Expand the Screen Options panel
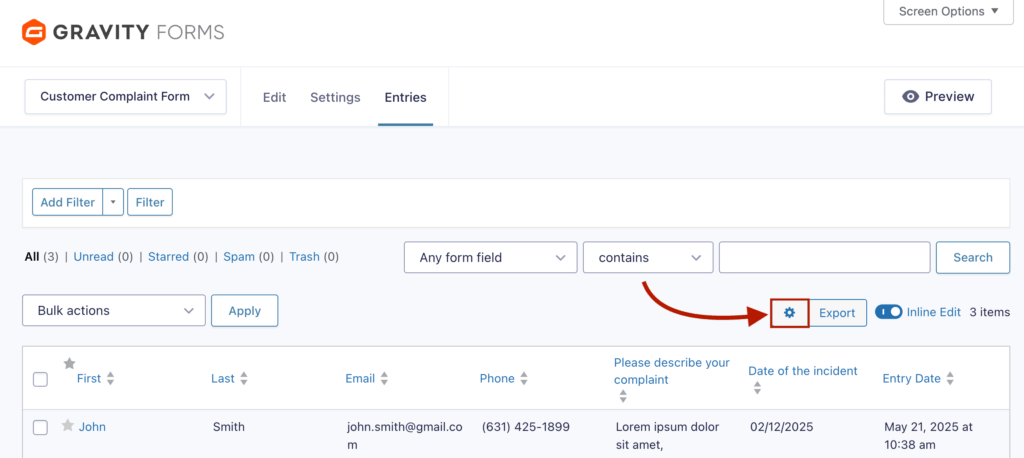This screenshot has height=458, width=1024. tap(948, 12)
